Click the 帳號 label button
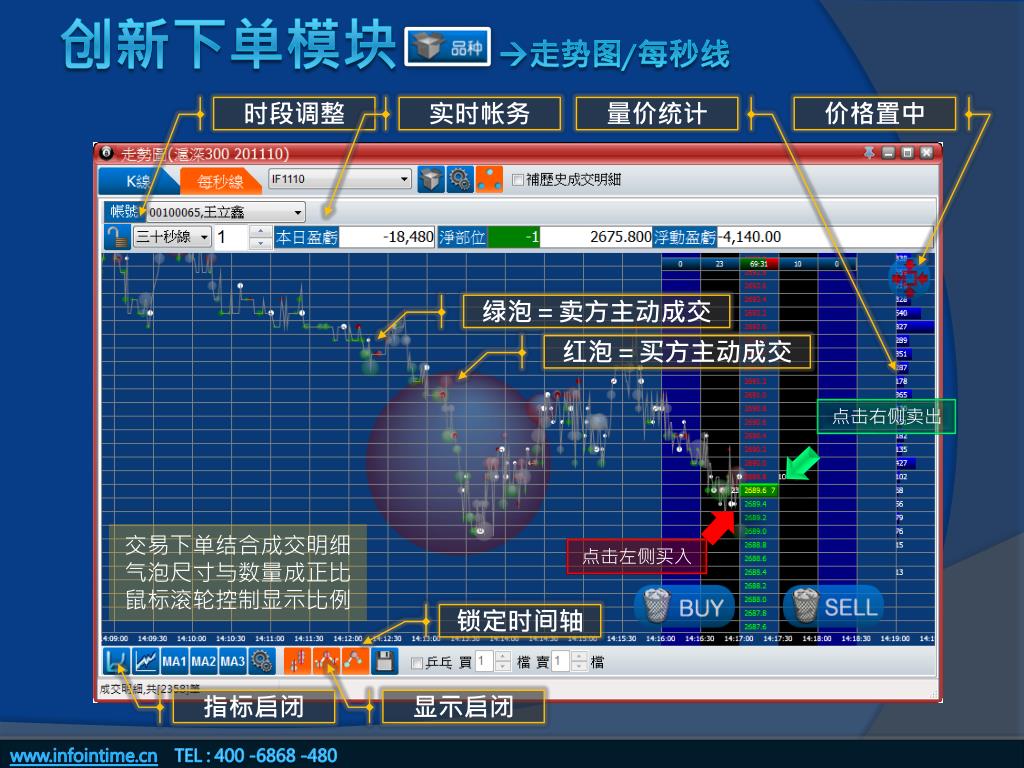The width and height of the screenshot is (1024, 768). 123,212
